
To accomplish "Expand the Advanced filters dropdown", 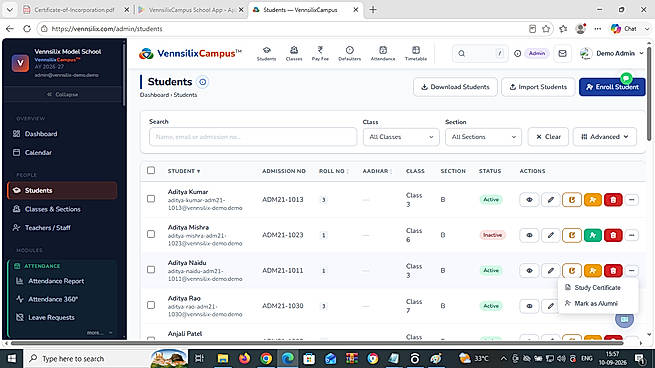I will tap(605, 137).
